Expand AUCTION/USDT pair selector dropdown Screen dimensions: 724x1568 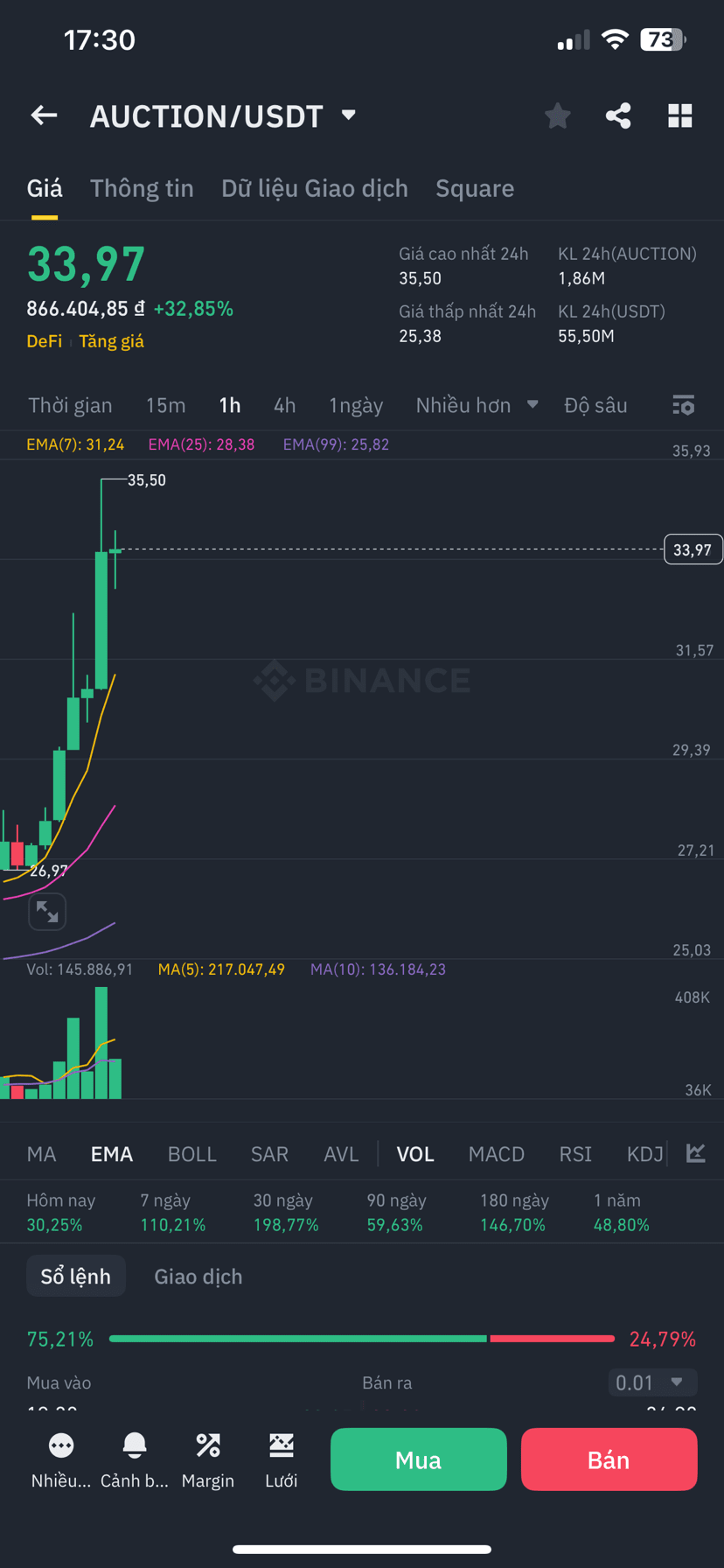tap(349, 115)
